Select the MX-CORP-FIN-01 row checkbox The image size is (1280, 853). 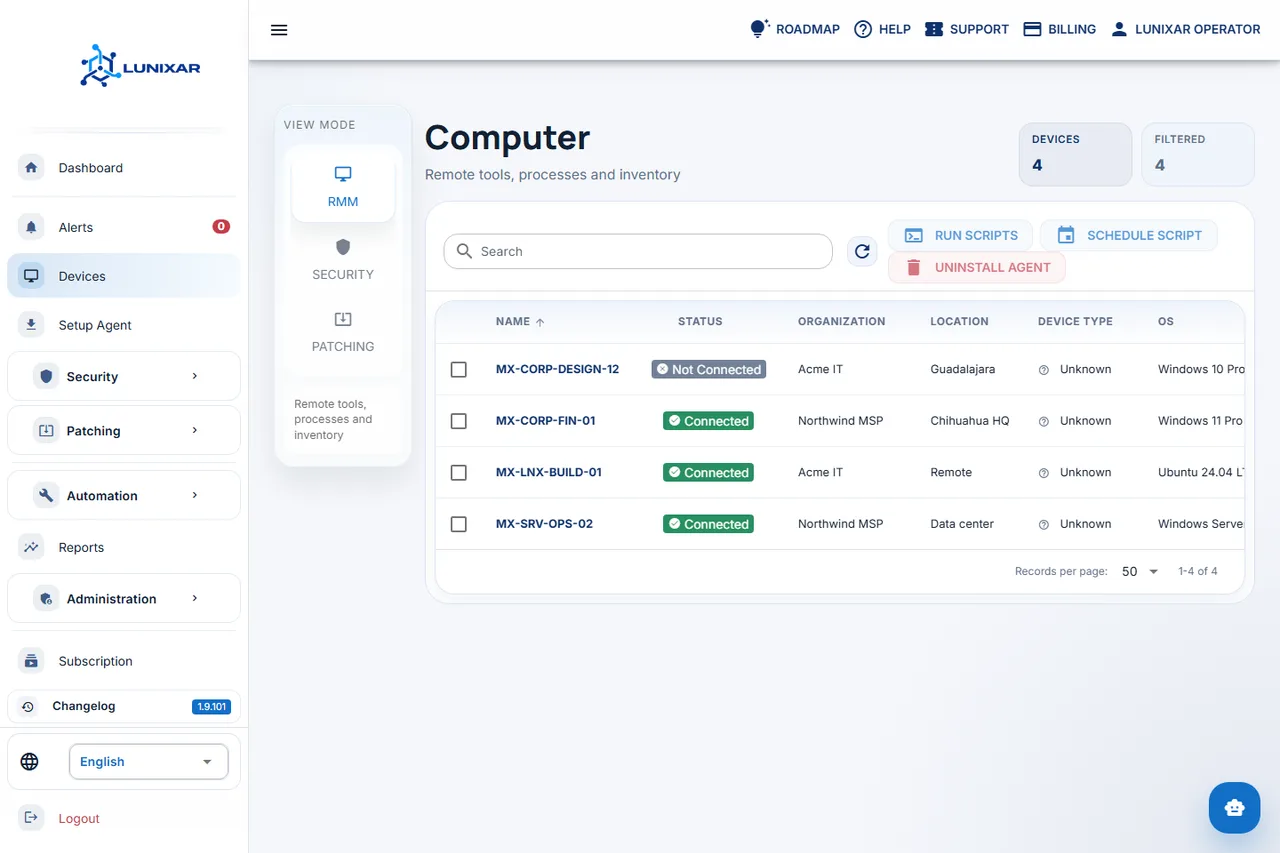459,421
